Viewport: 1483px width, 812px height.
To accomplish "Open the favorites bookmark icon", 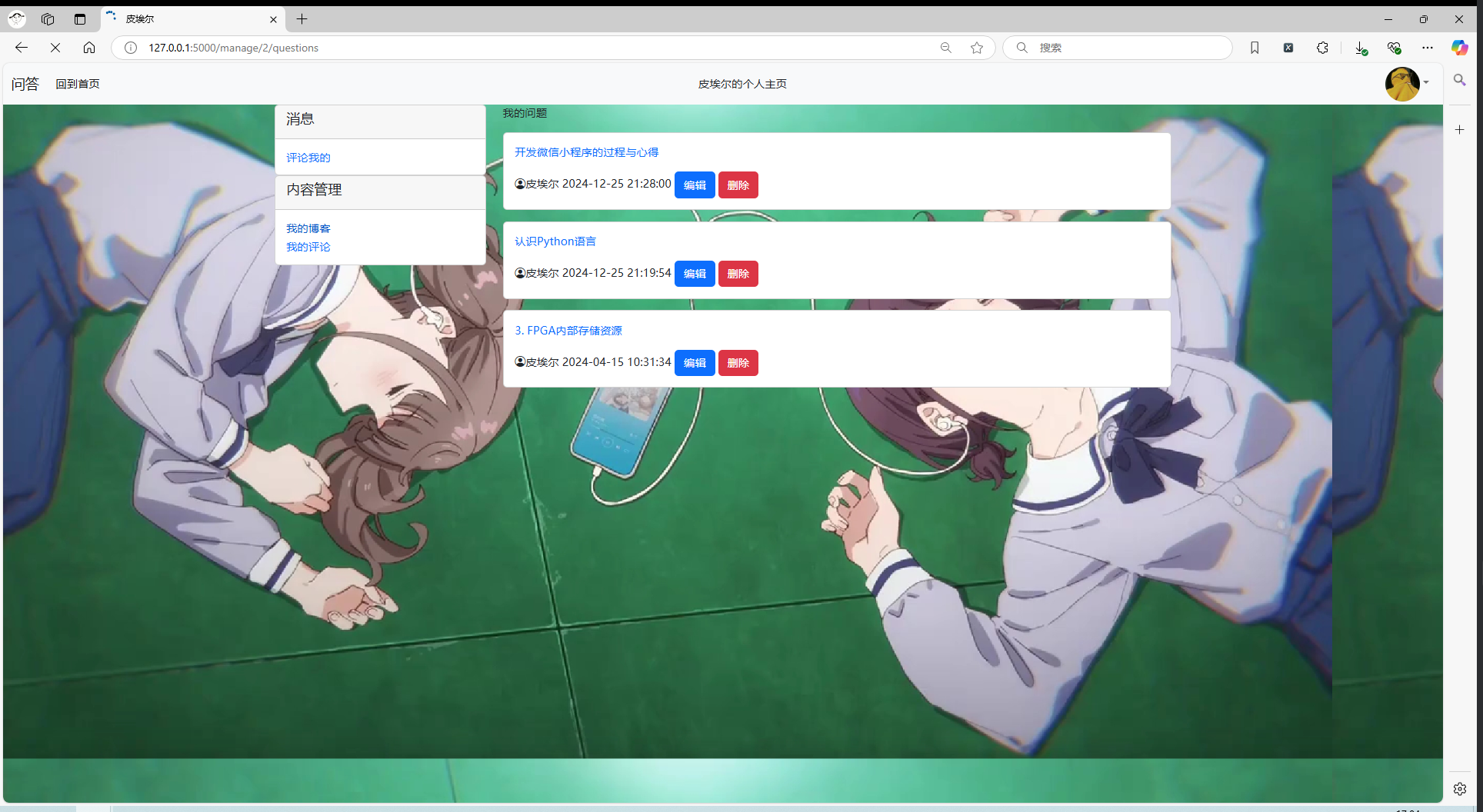I will pos(1255,48).
